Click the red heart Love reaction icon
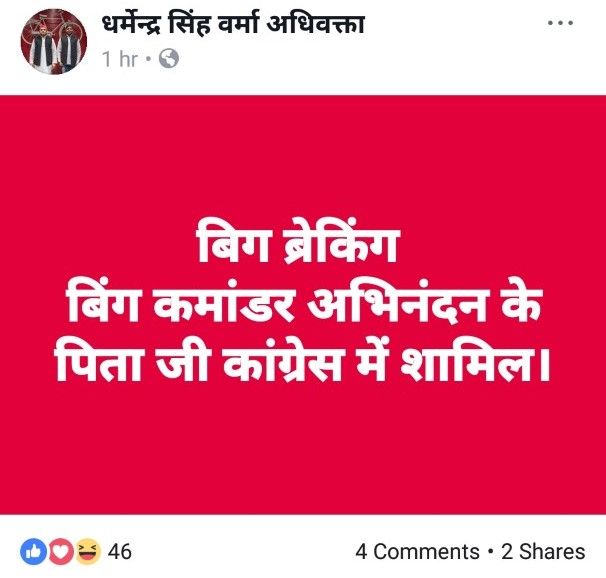 [60, 551]
